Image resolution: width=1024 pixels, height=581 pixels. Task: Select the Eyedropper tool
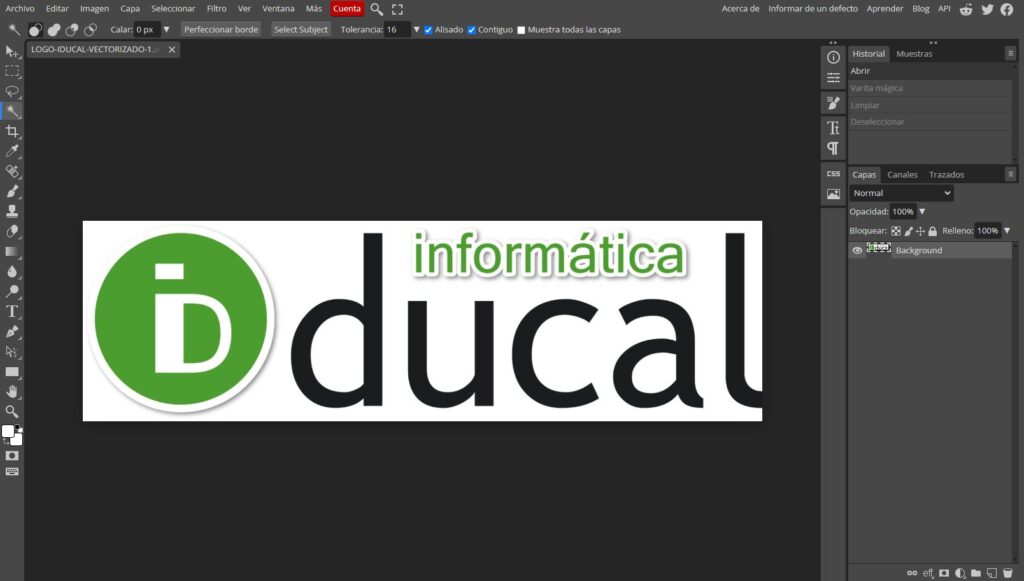12,151
